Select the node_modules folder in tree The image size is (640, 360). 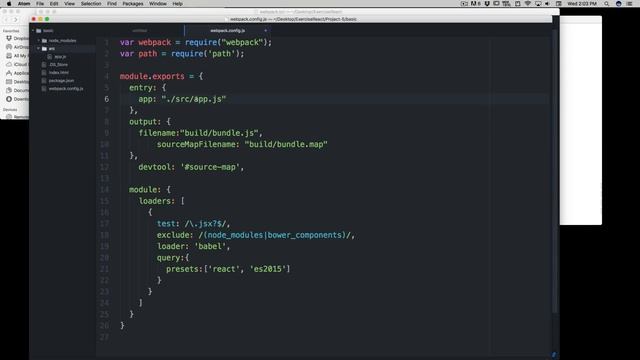(62, 40)
